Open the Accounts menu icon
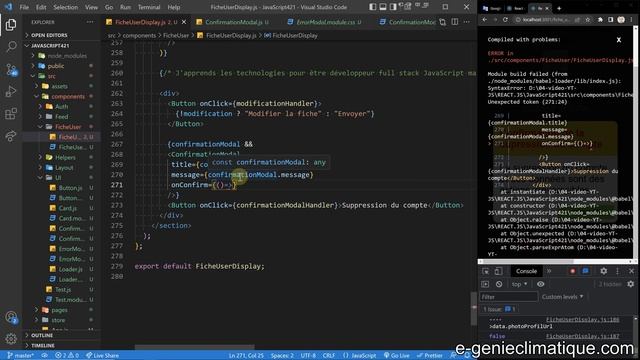640x360 pixels. (11, 317)
